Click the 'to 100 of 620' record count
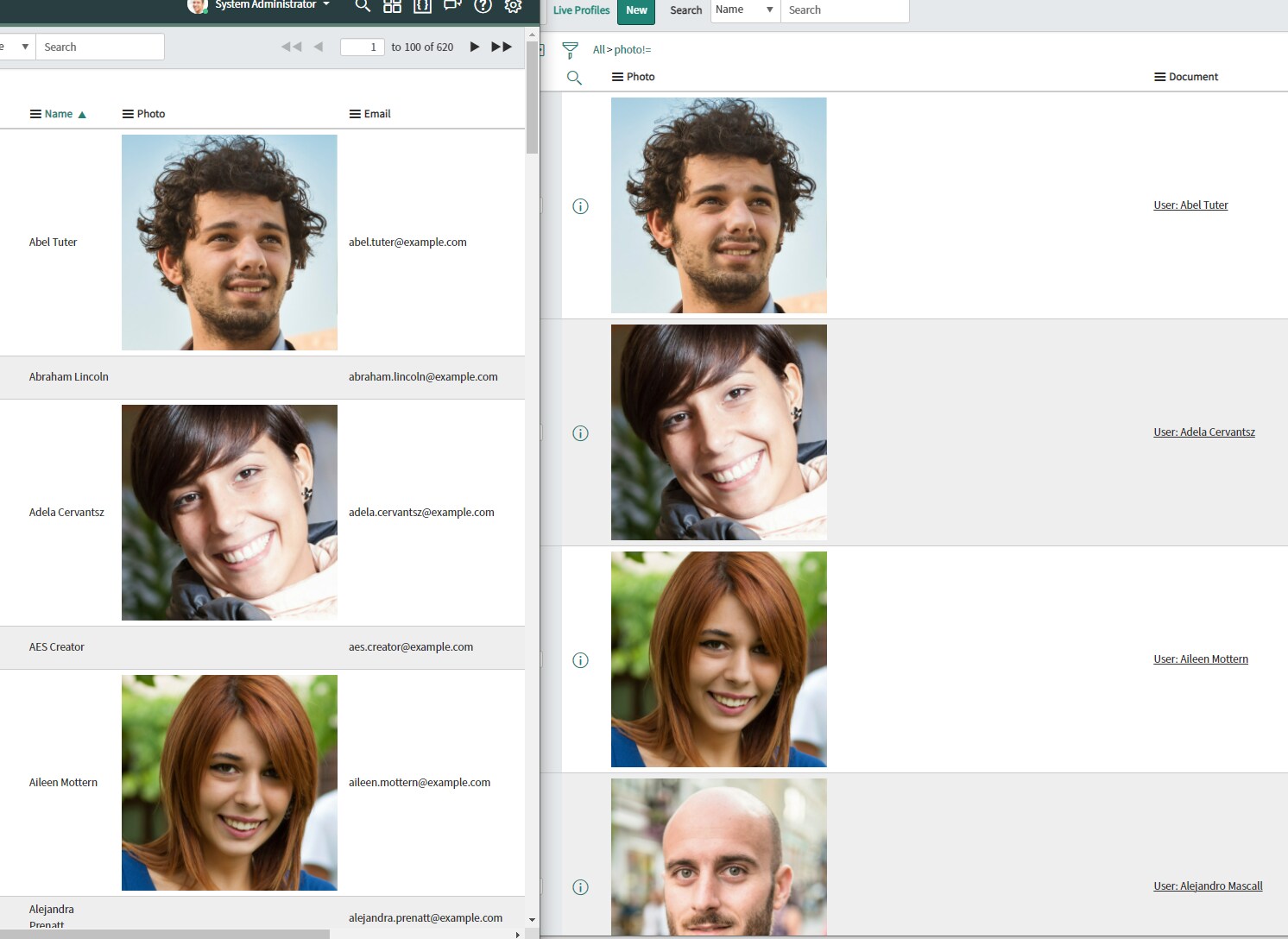The width and height of the screenshot is (1288, 939). 422,47
